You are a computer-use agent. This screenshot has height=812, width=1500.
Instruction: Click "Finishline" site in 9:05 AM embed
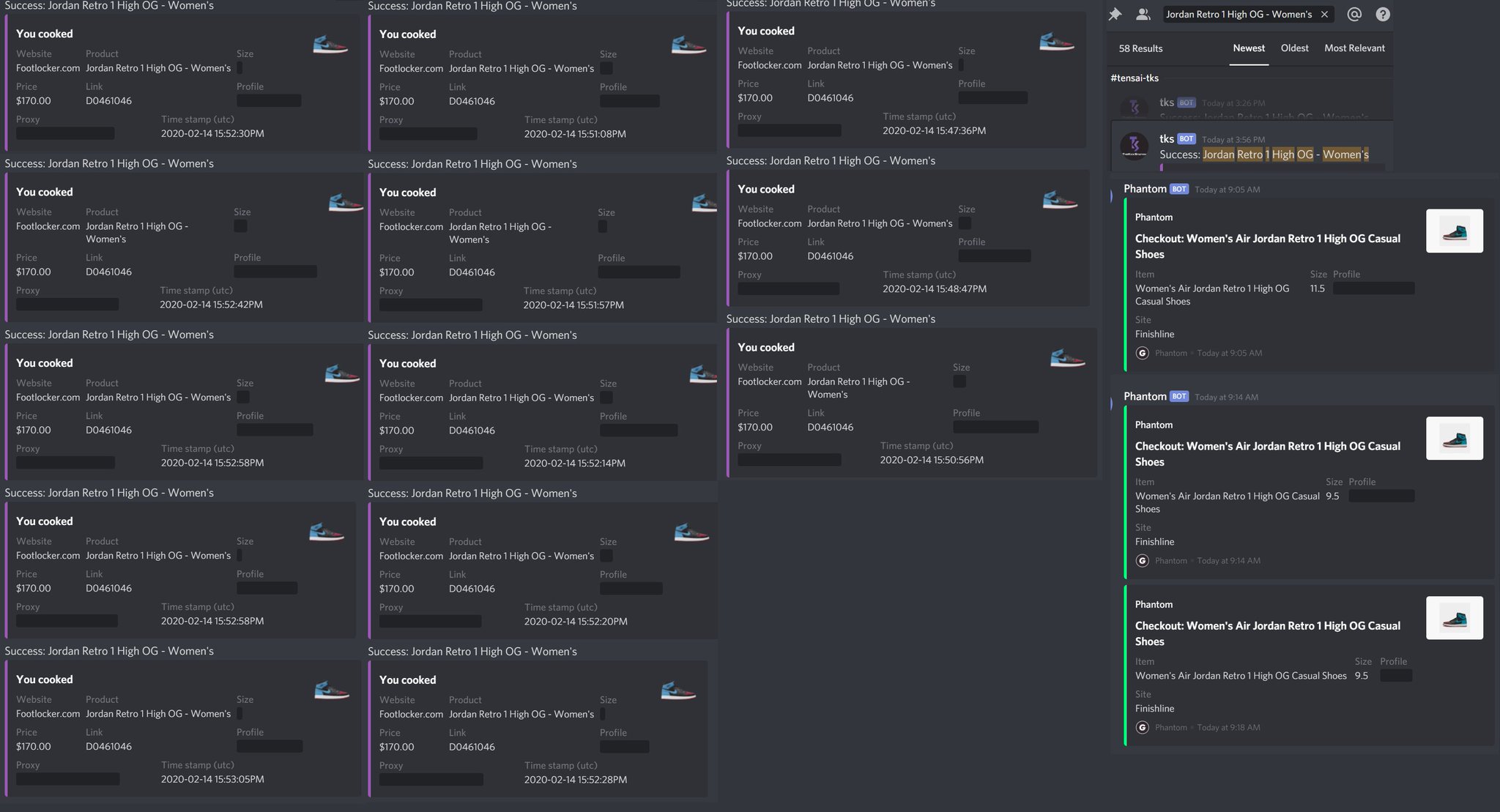[1154, 334]
